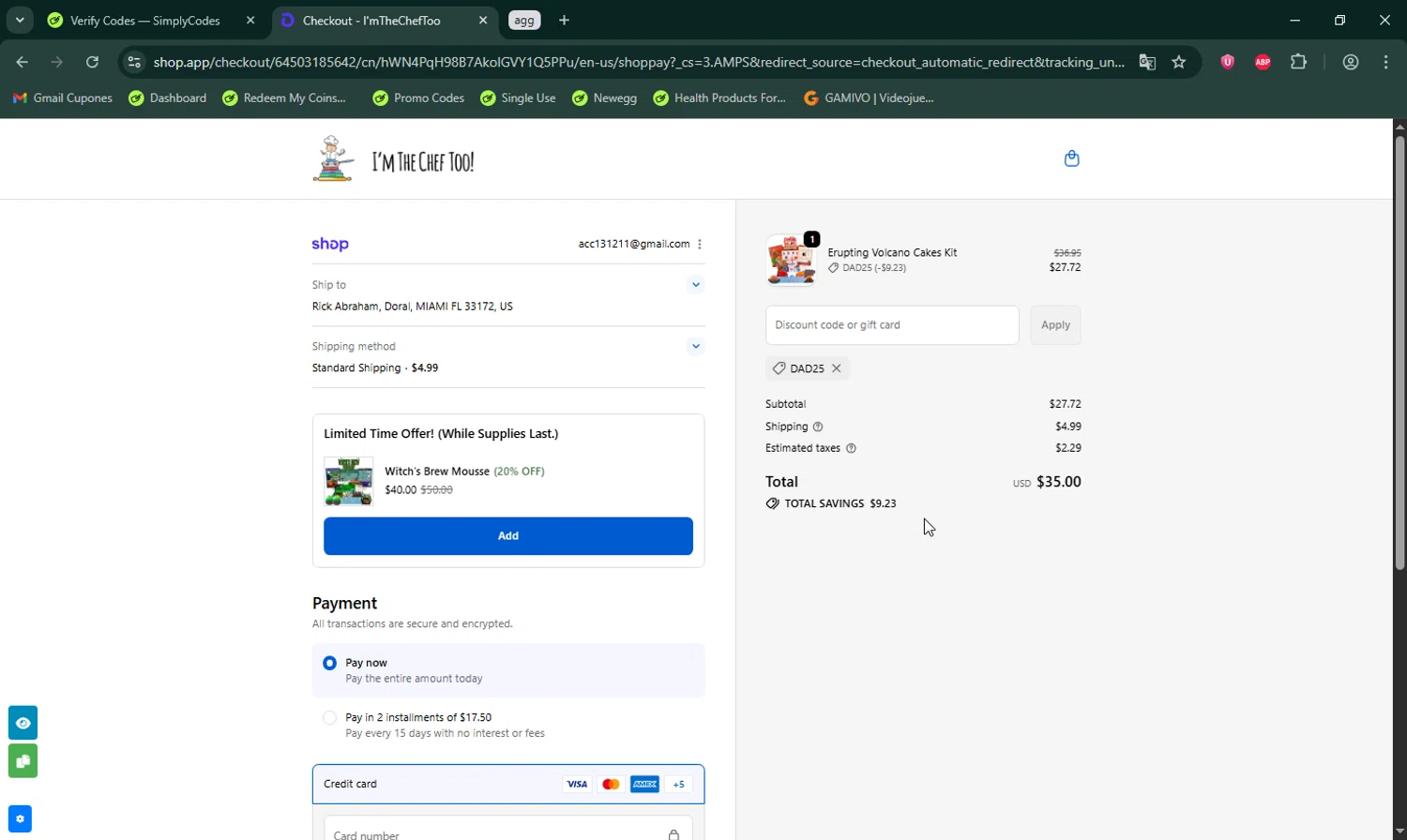The width and height of the screenshot is (1407, 840).
Task: Bookmark this page with star icon
Action: click(x=1179, y=62)
